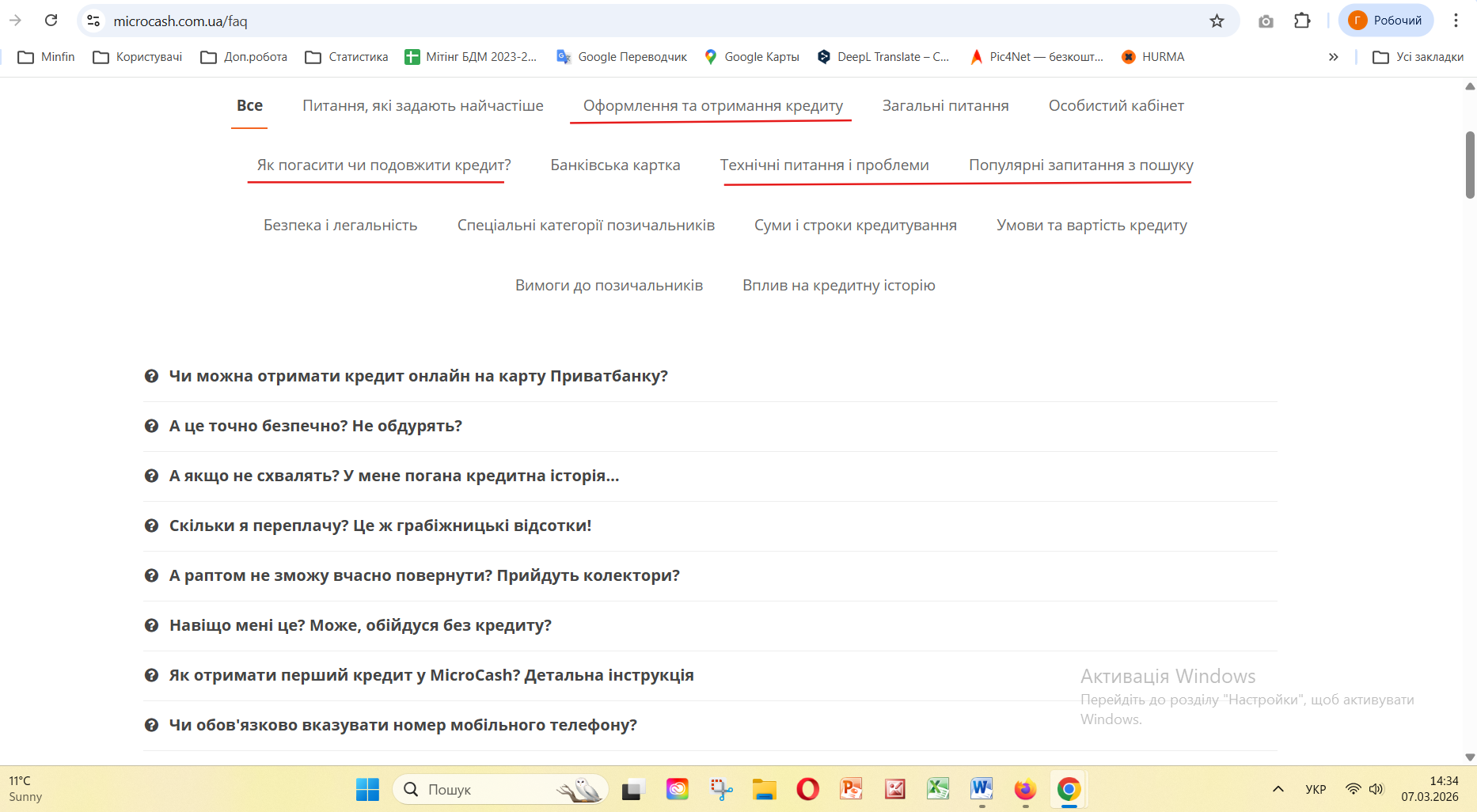Open the Extensions puzzle icon
The height and width of the screenshot is (812, 1477).
1302,21
